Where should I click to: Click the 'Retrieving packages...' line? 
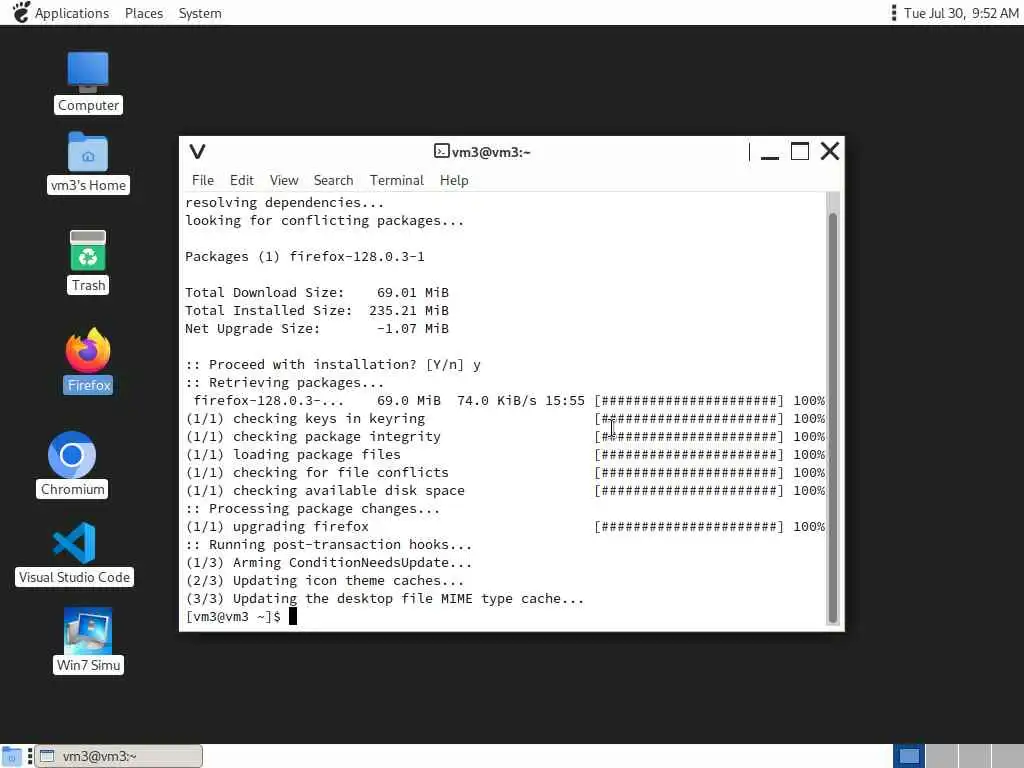(285, 383)
